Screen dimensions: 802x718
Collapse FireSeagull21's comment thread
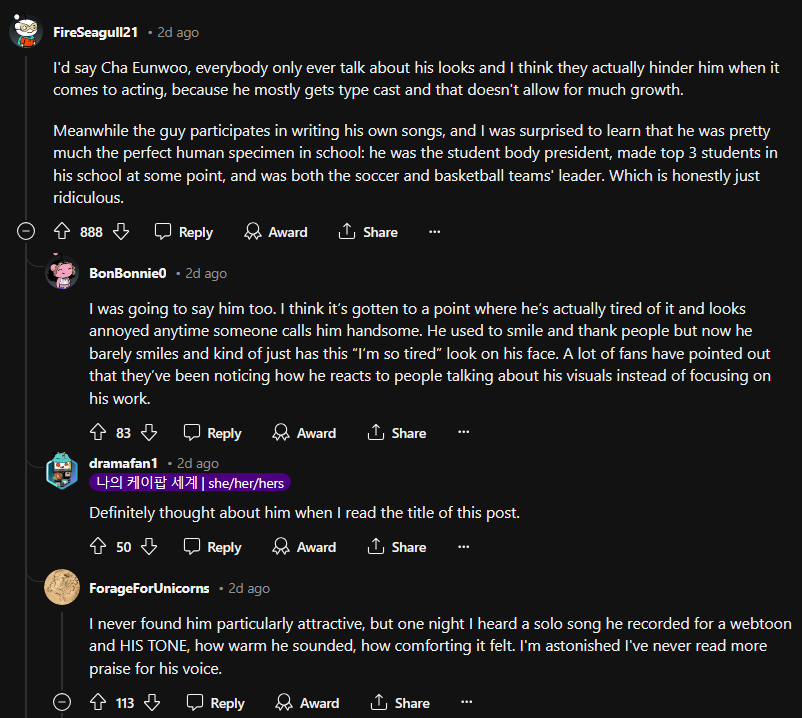[x=27, y=232]
